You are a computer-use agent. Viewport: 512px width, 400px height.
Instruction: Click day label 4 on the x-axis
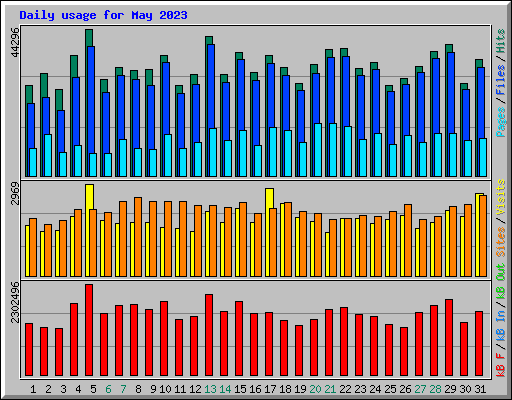tap(78, 389)
